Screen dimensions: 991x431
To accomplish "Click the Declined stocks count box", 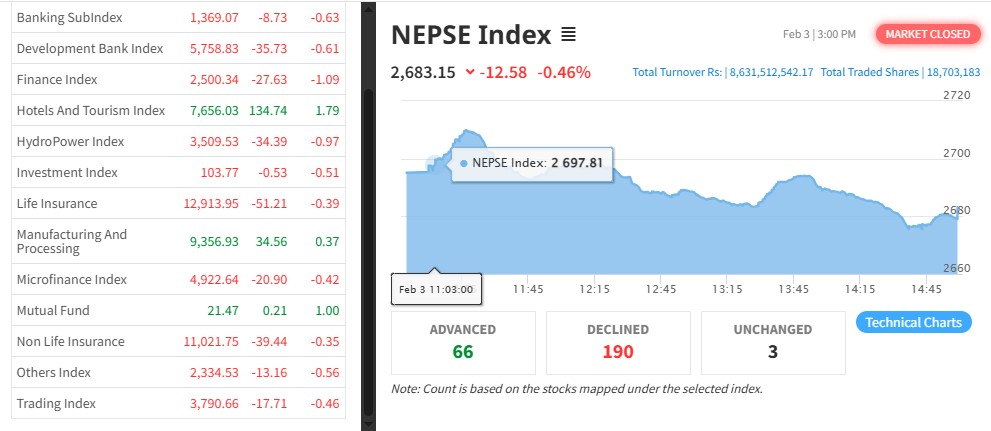I will (617, 340).
